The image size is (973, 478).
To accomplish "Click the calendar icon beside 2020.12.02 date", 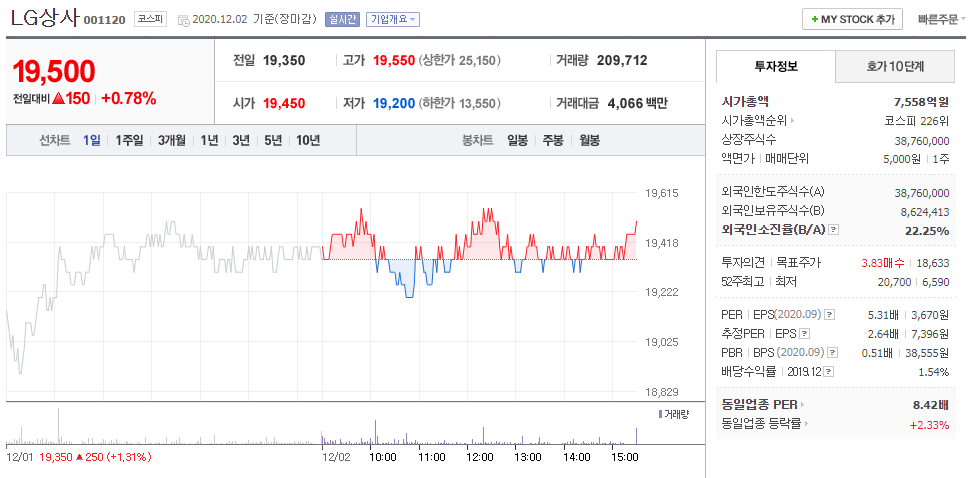I will [184, 20].
